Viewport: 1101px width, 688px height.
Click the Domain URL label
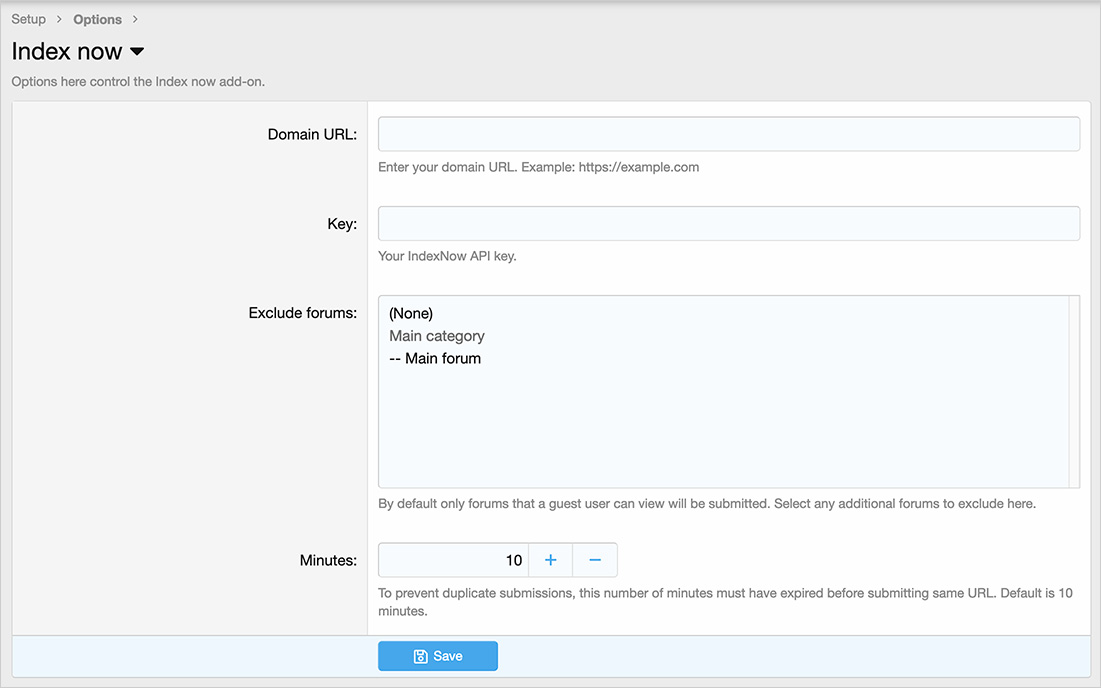click(312, 134)
